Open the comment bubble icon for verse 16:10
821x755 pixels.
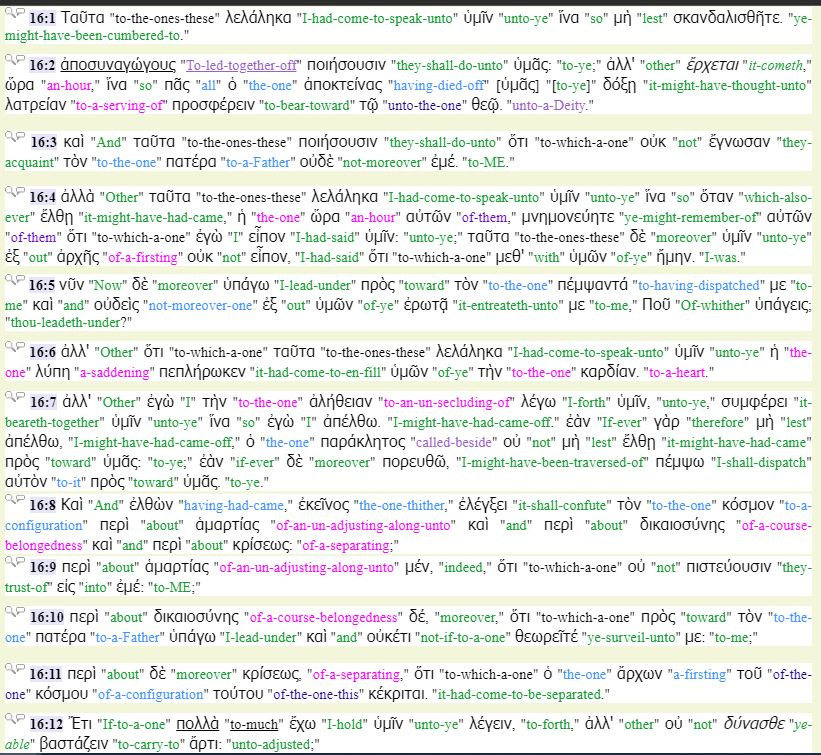click(20, 612)
